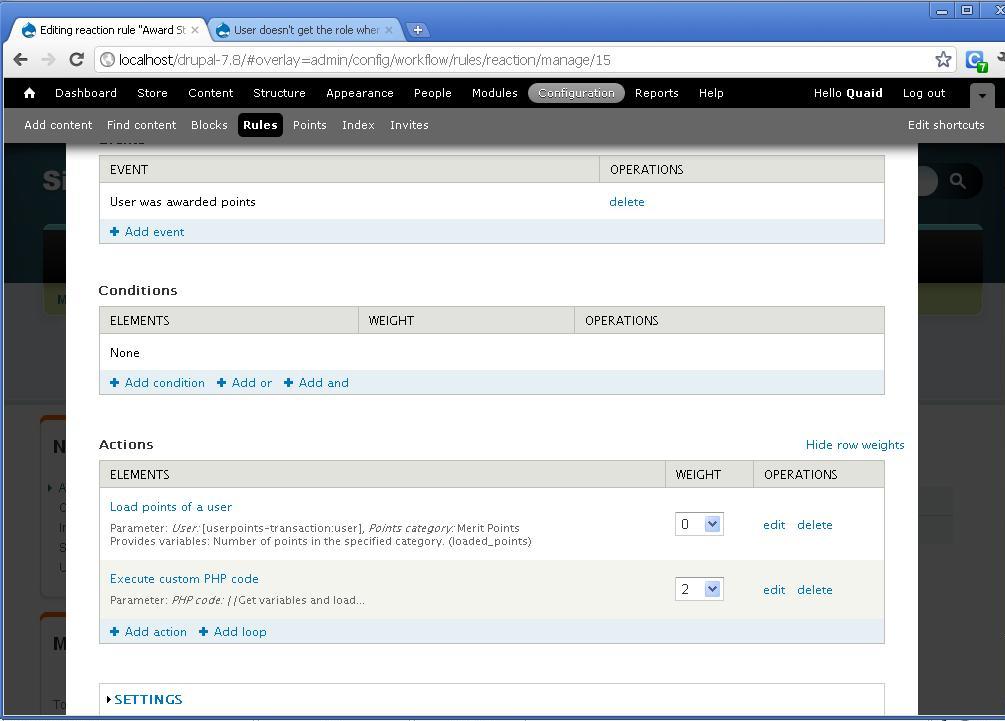Screen dimensions: 1005x721
Task: Click the Add content shortcut
Action: click(58, 125)
